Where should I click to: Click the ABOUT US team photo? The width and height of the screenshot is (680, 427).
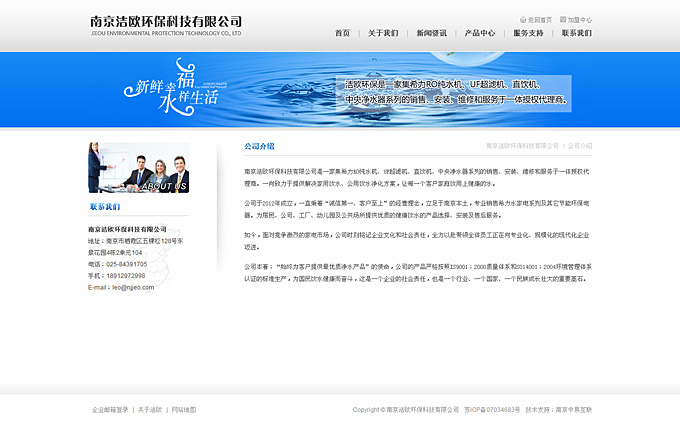138,167
